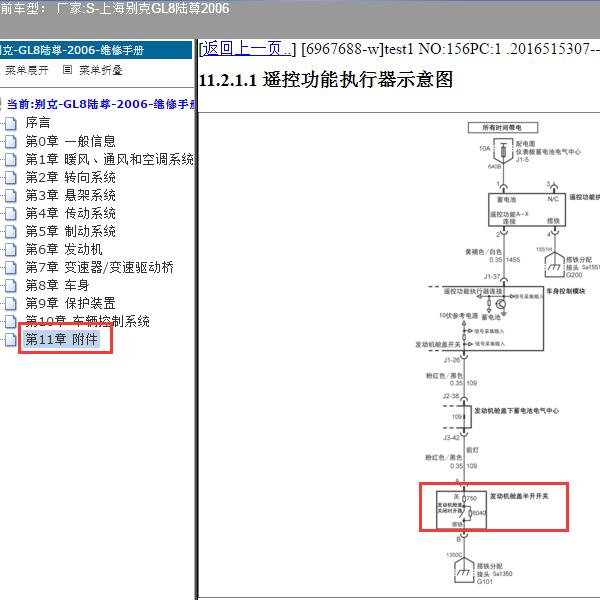
Task: Click the G101 ground symbol
Action: click(464, 571)
